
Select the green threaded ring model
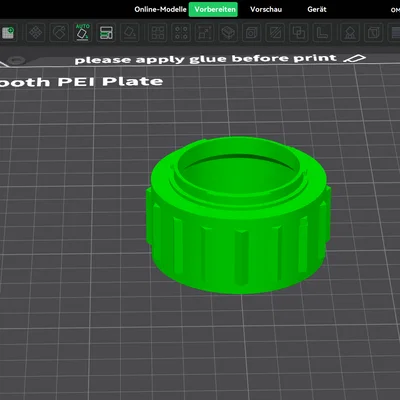[238, 215]
